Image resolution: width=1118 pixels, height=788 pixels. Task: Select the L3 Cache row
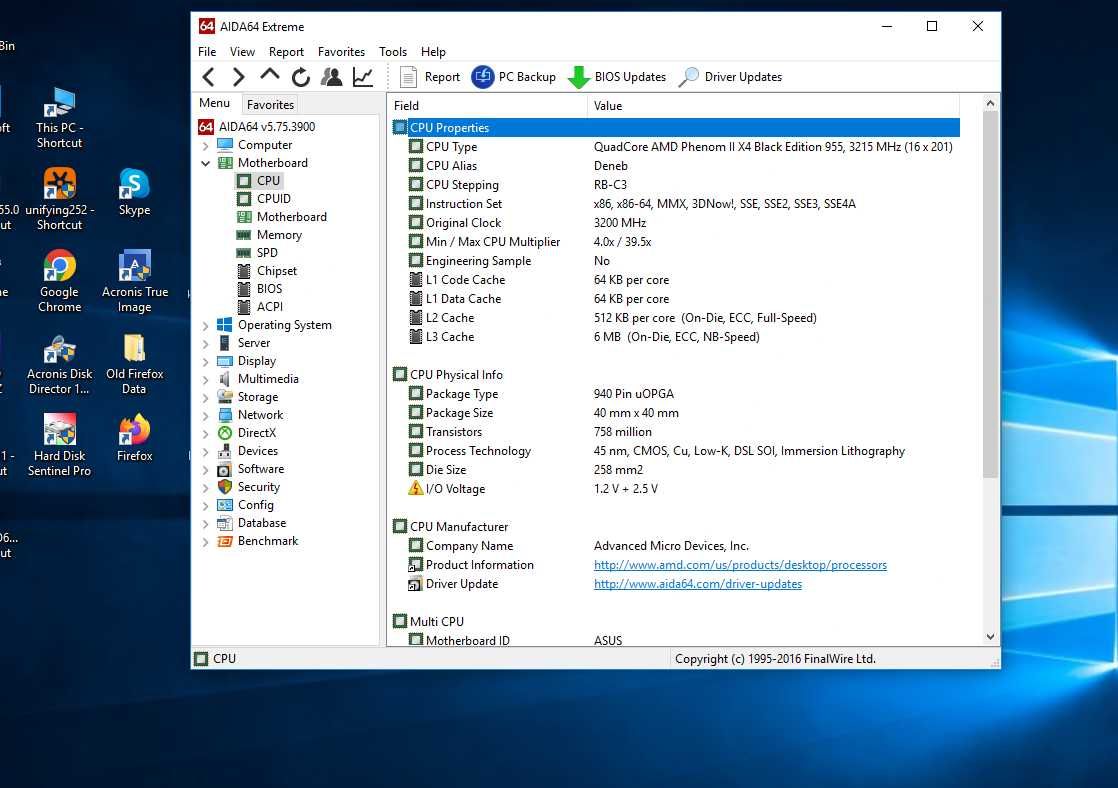tap(675, 337)
